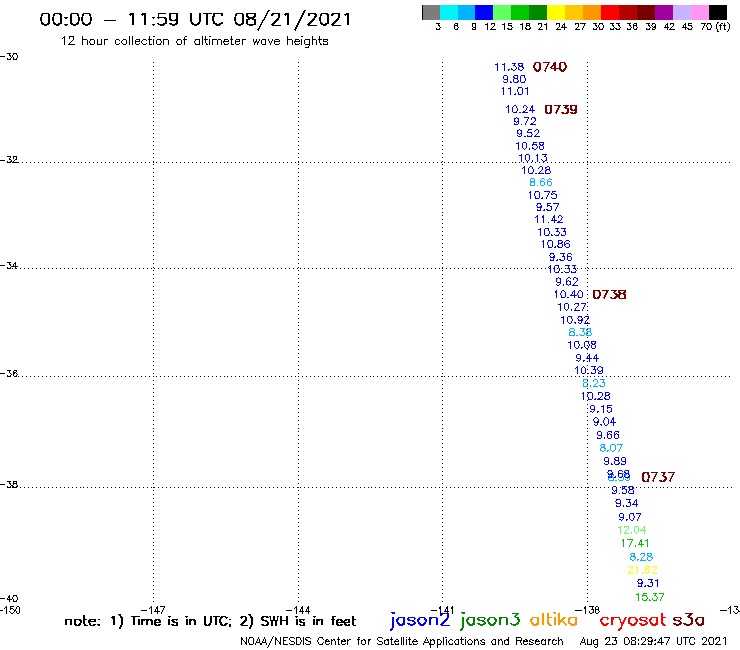Screen dimensions: 740x650
Task: Click the 0737 time marker
Action: [x=658, y=477]
